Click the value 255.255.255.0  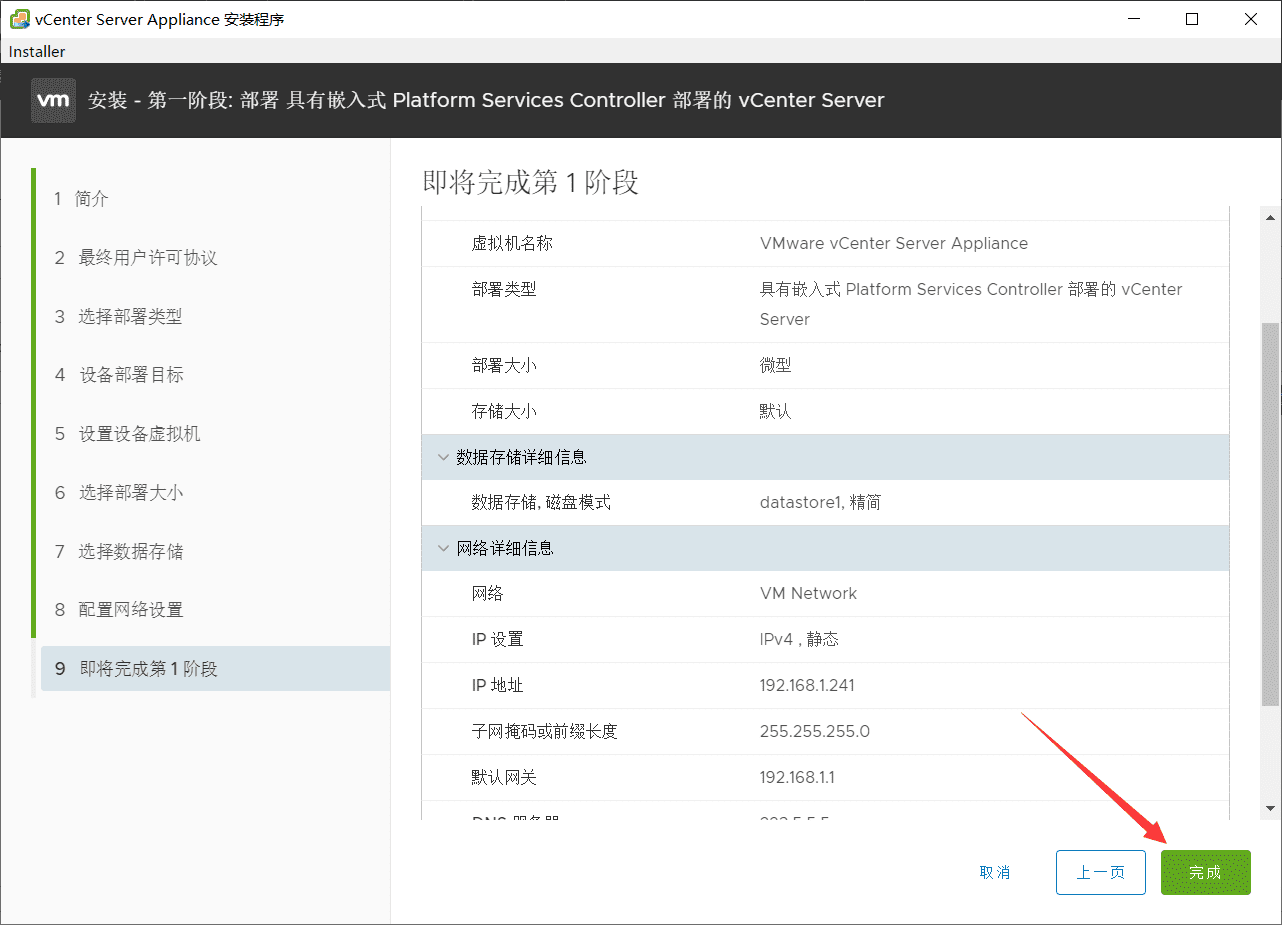pyautogui.click(x=815, y=731)
